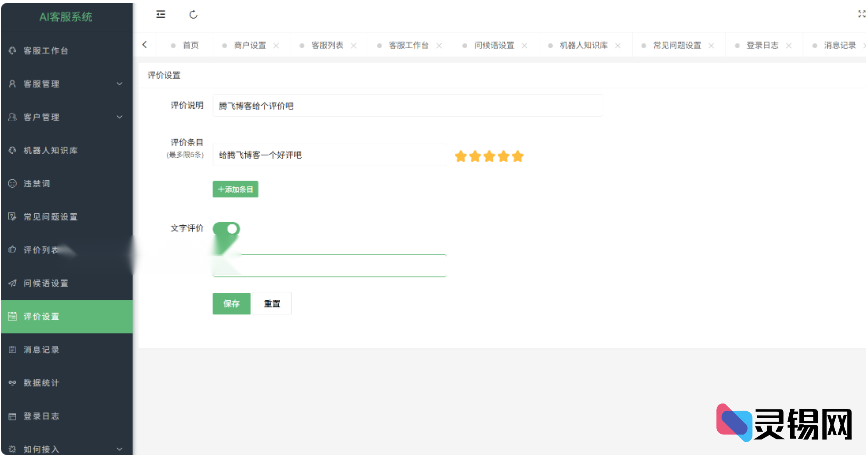The height and width of the screenshot is (455, 866).
Task: Click the 评价说明 input field
Action: [408, 105]
